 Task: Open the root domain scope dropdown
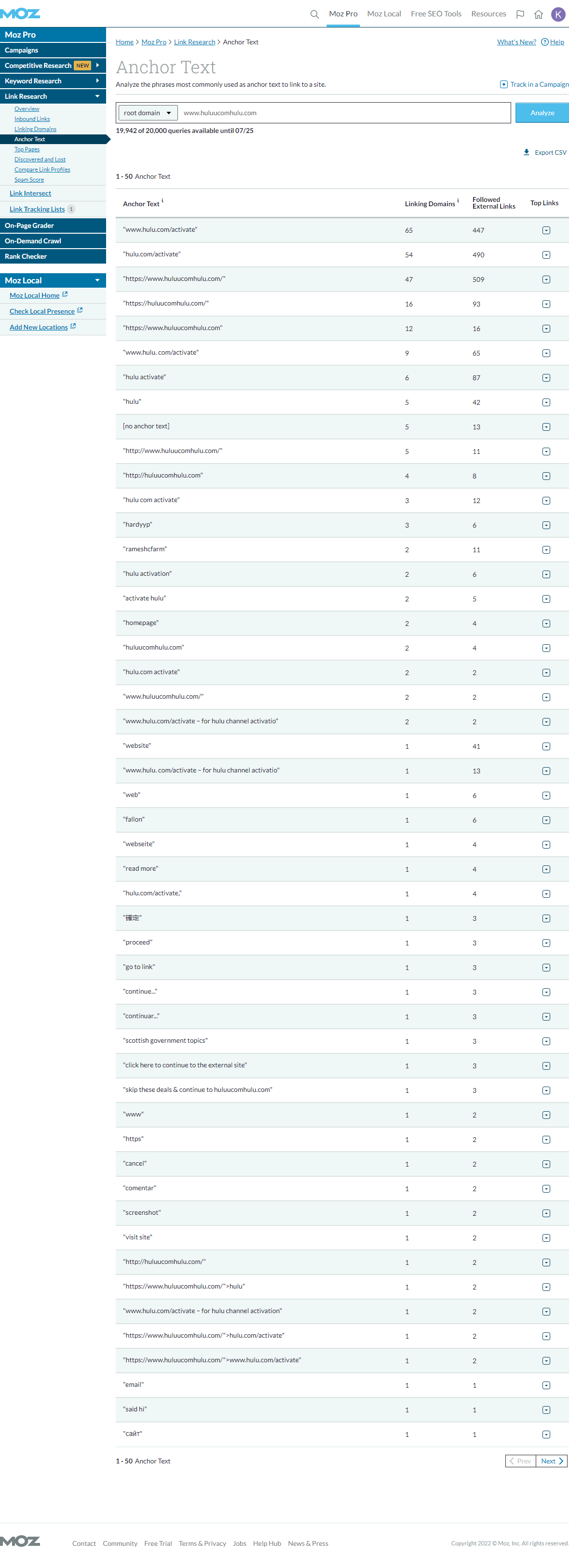pyautogui.click(x=148, y=113)
